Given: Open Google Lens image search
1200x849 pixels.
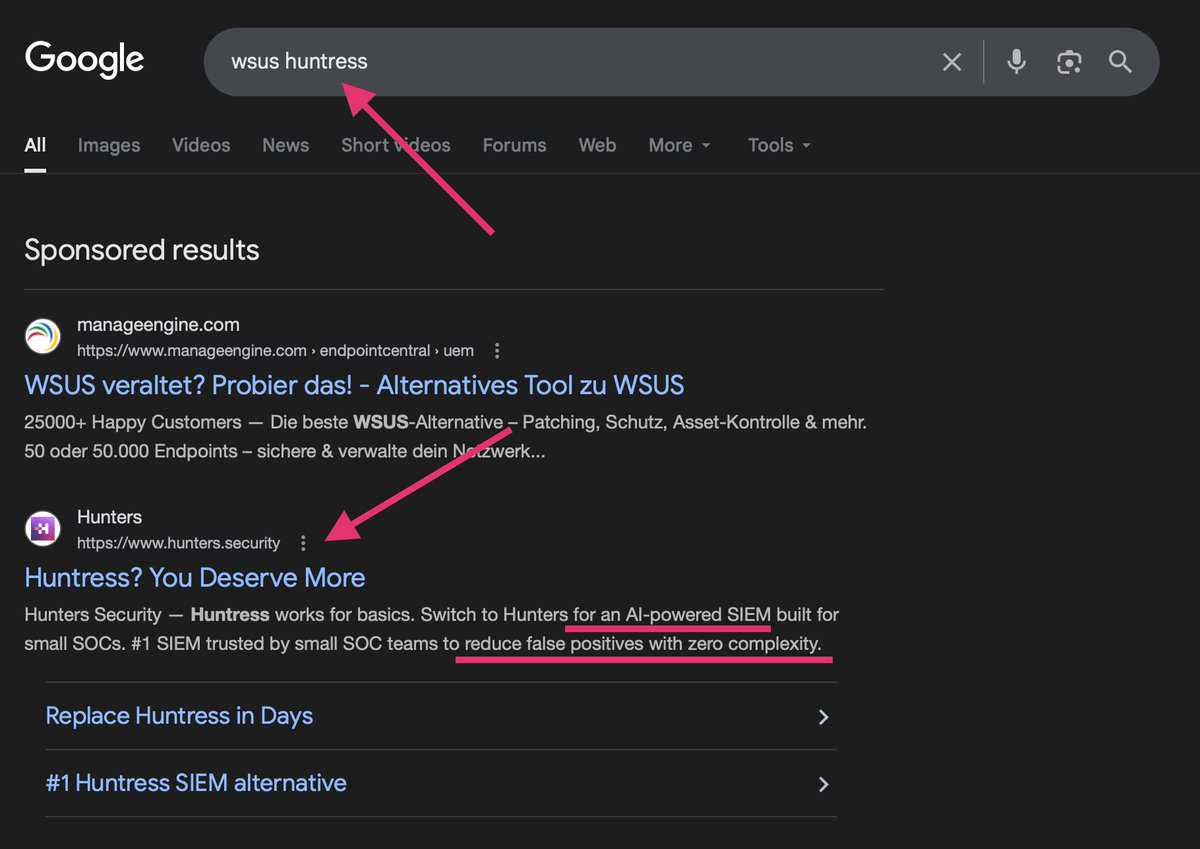Looking at the screenshot, I should coord(1069,62).
